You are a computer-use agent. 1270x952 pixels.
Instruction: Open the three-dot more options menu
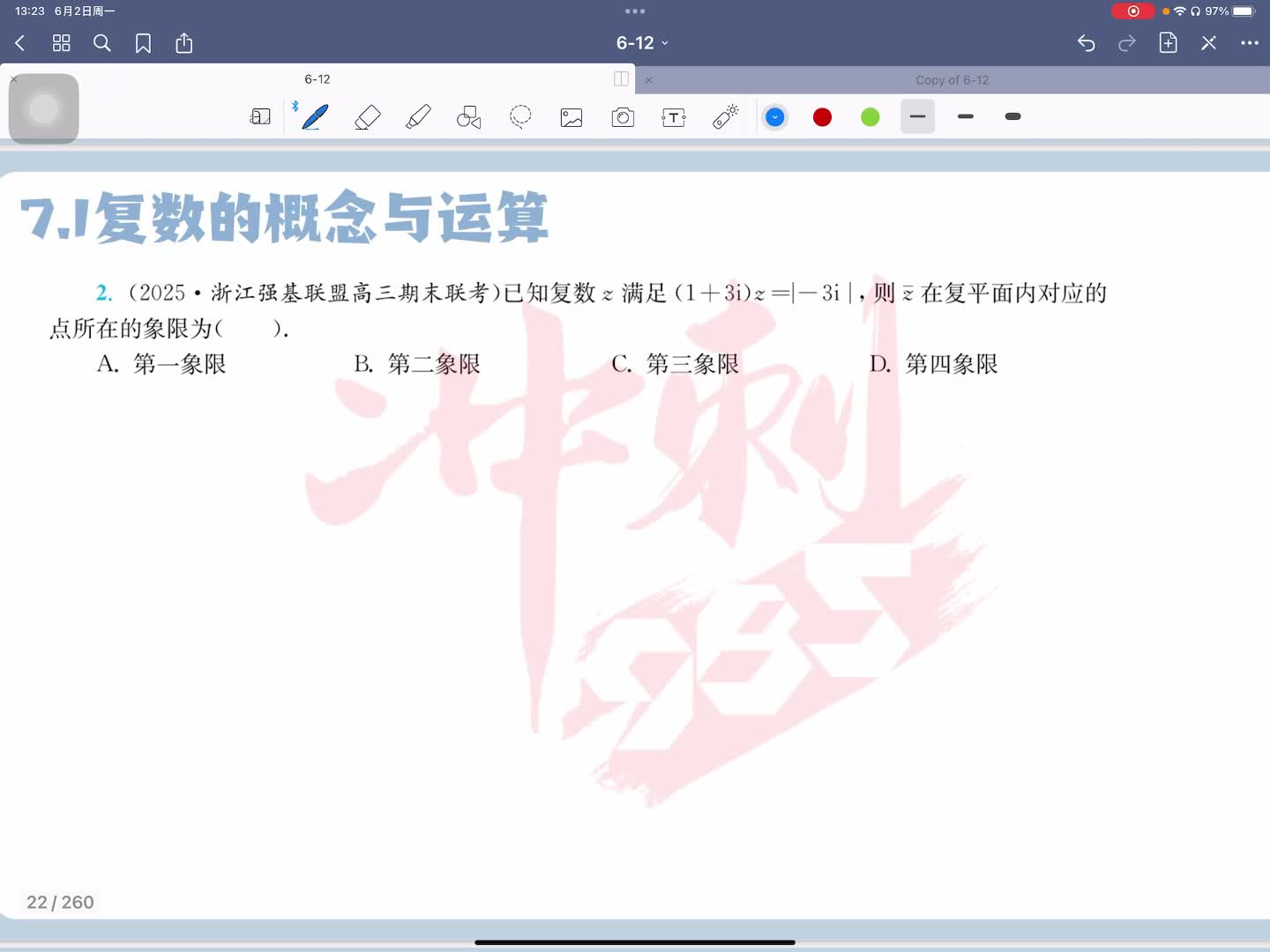pos(1249,43)
